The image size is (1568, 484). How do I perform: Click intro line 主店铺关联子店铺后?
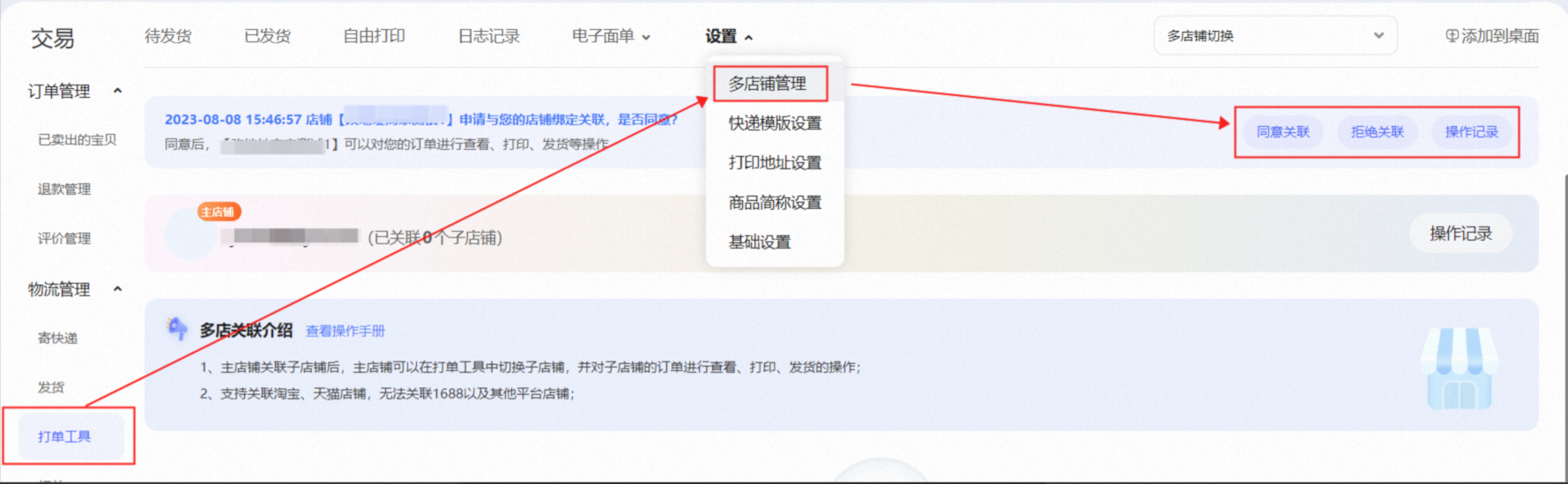(530, 367)
